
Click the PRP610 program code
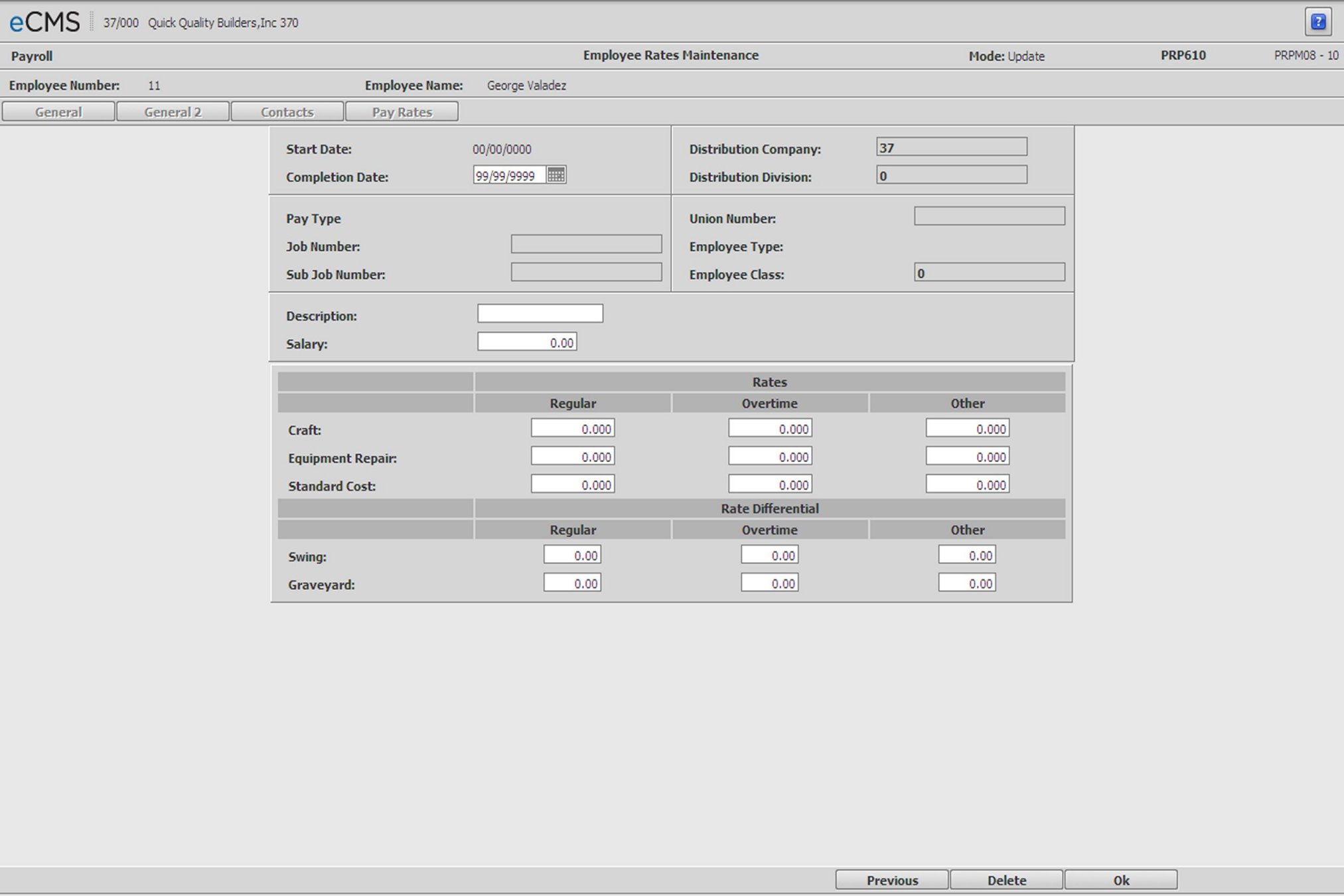pos(1183,56)
